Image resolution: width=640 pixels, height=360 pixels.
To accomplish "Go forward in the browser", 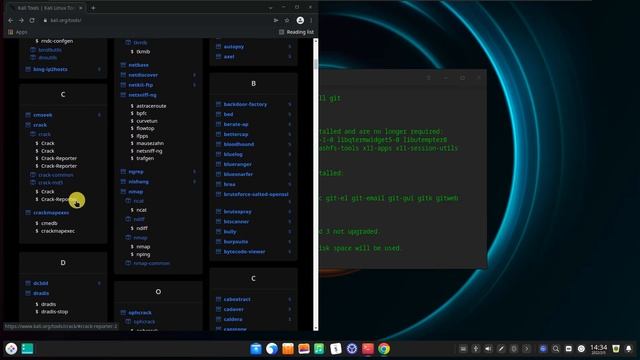I will (21, 20).
